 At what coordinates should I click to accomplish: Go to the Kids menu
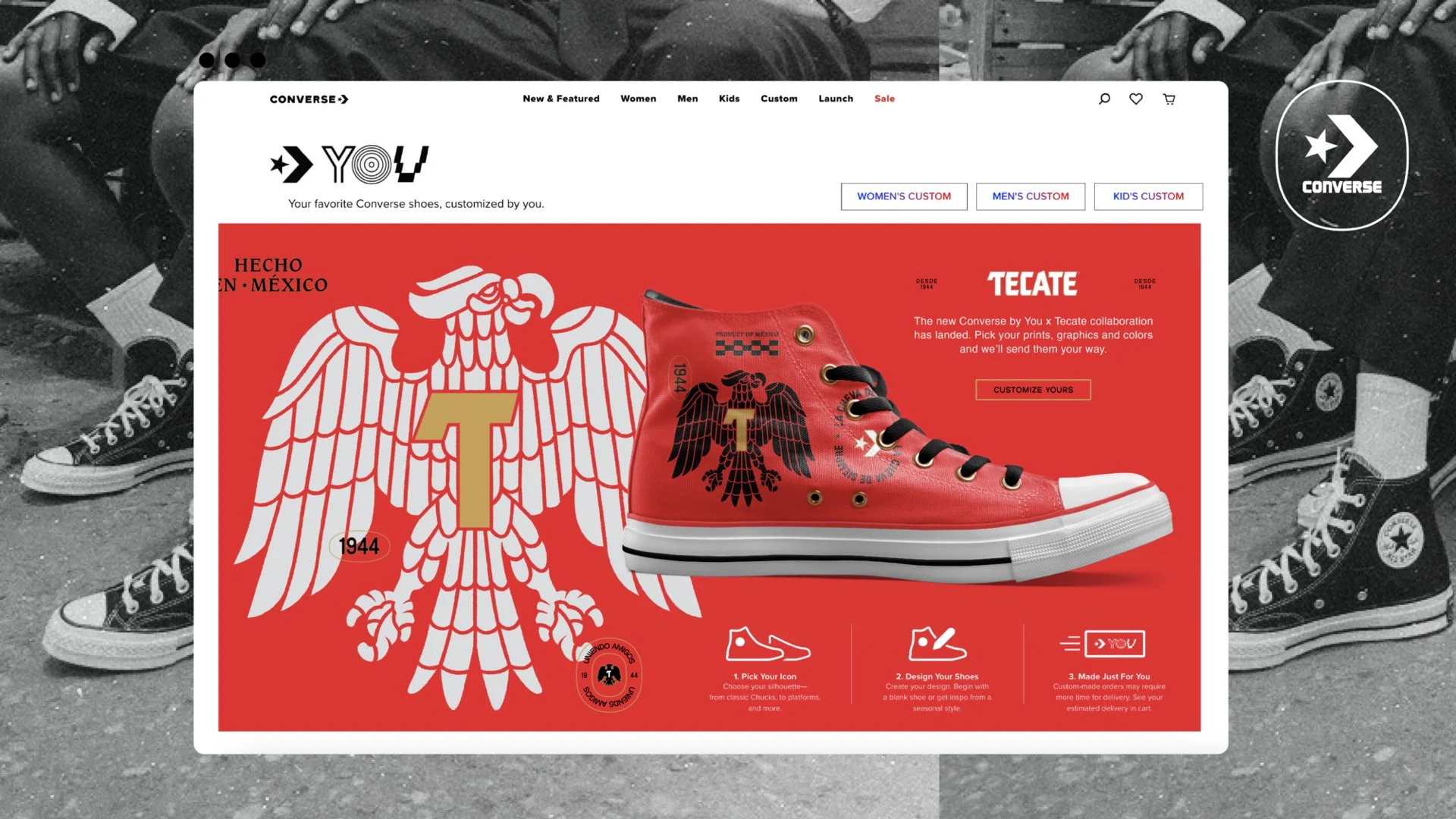[x=730, y=99]
